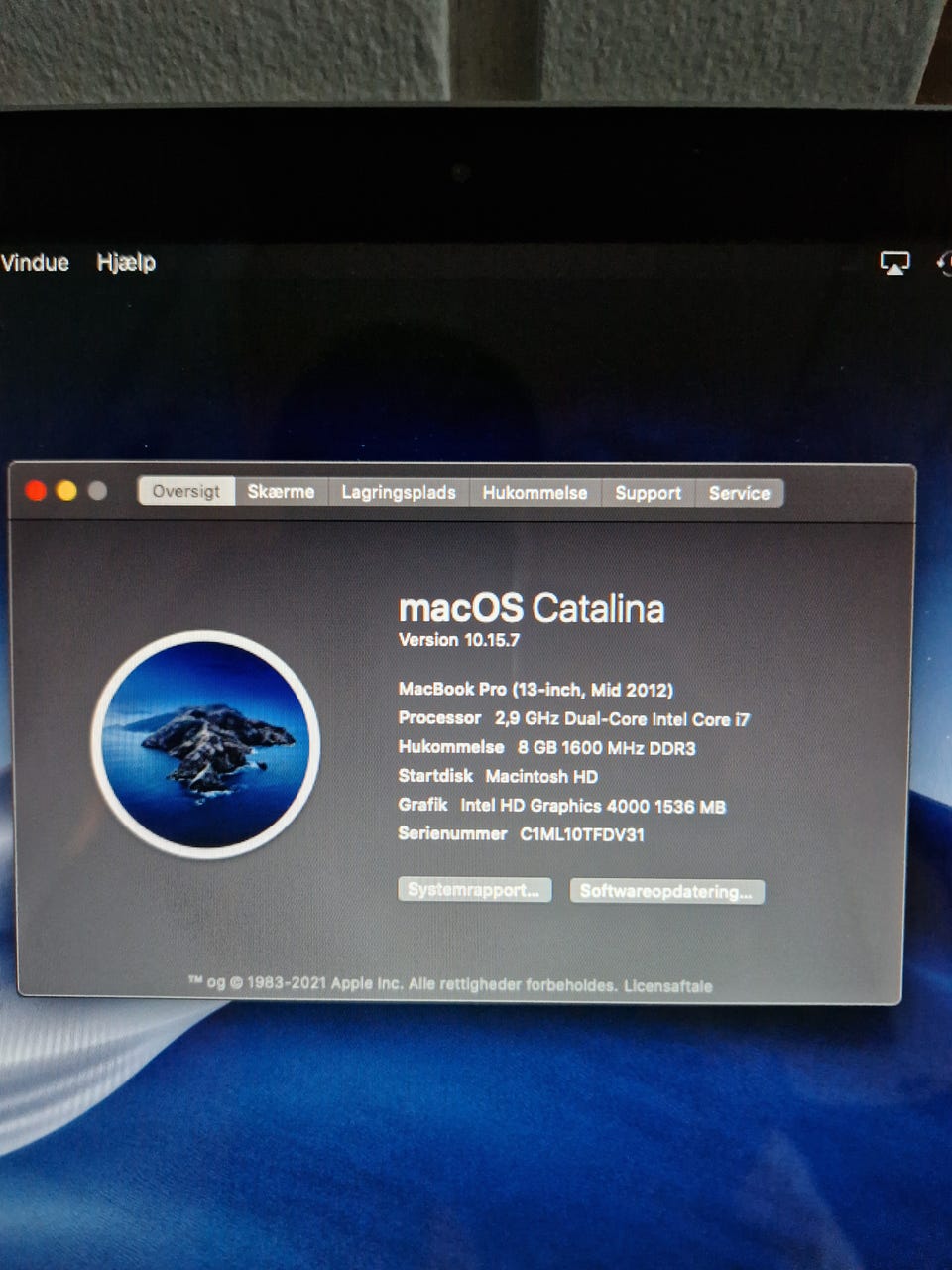Select the Oversigt tab

[186, 491]
